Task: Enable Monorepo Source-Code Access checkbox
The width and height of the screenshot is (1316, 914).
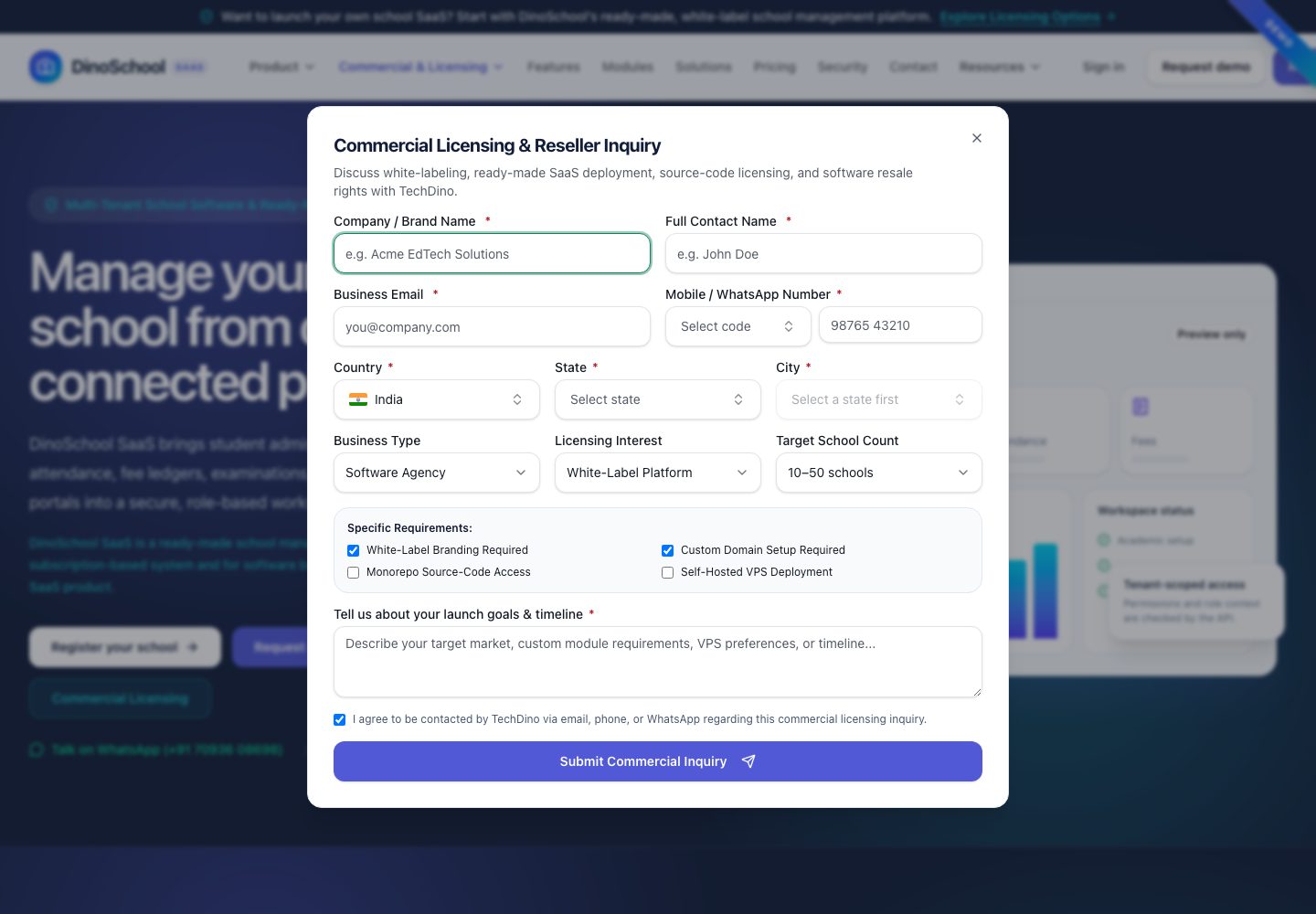Action: point(354,572)
